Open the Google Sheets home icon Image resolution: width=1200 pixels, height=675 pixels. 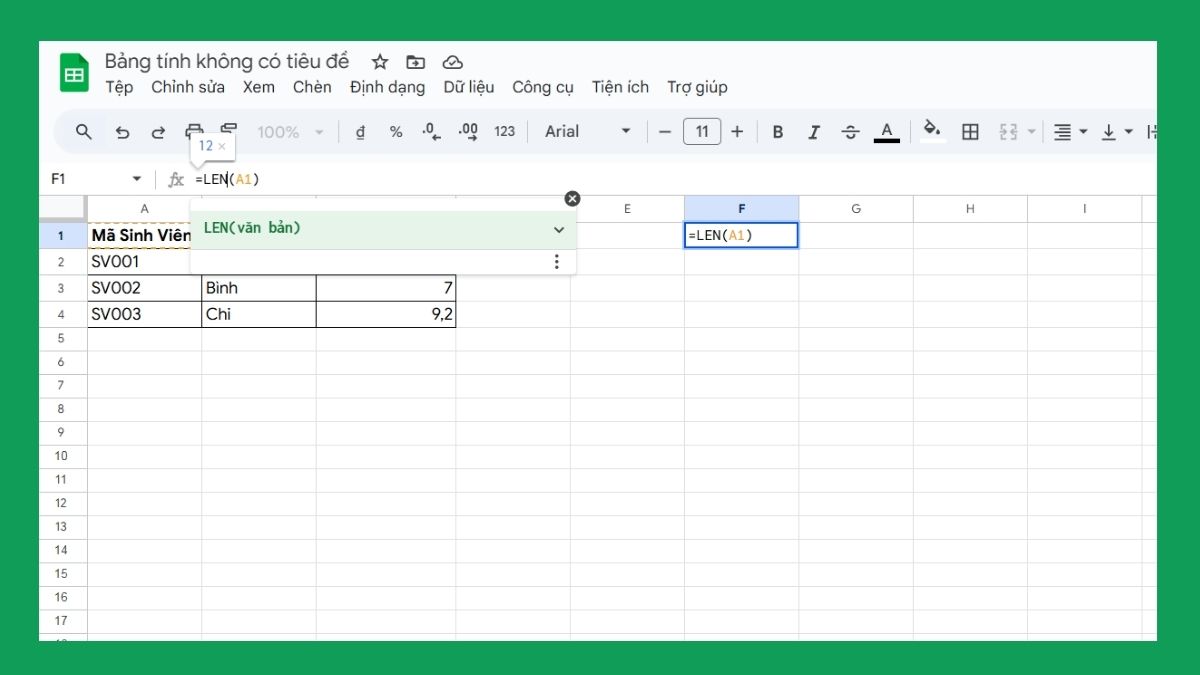click(75, 73)
